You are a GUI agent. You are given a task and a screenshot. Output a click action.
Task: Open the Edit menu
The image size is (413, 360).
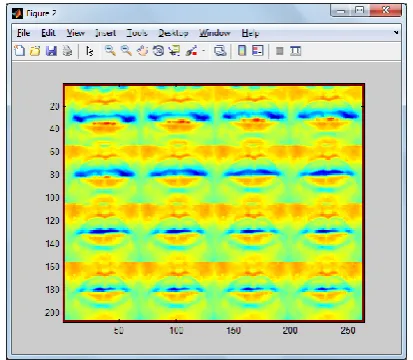click(48, 33)
